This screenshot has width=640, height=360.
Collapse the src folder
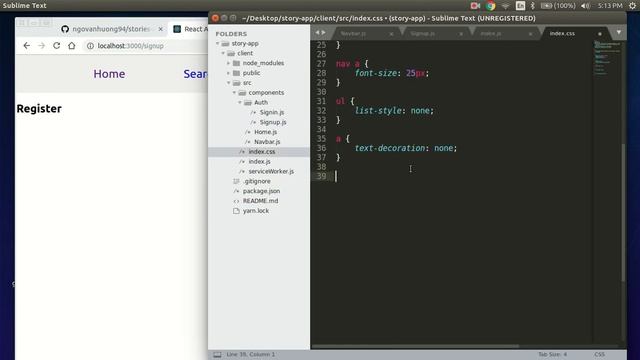coord(229,82)
